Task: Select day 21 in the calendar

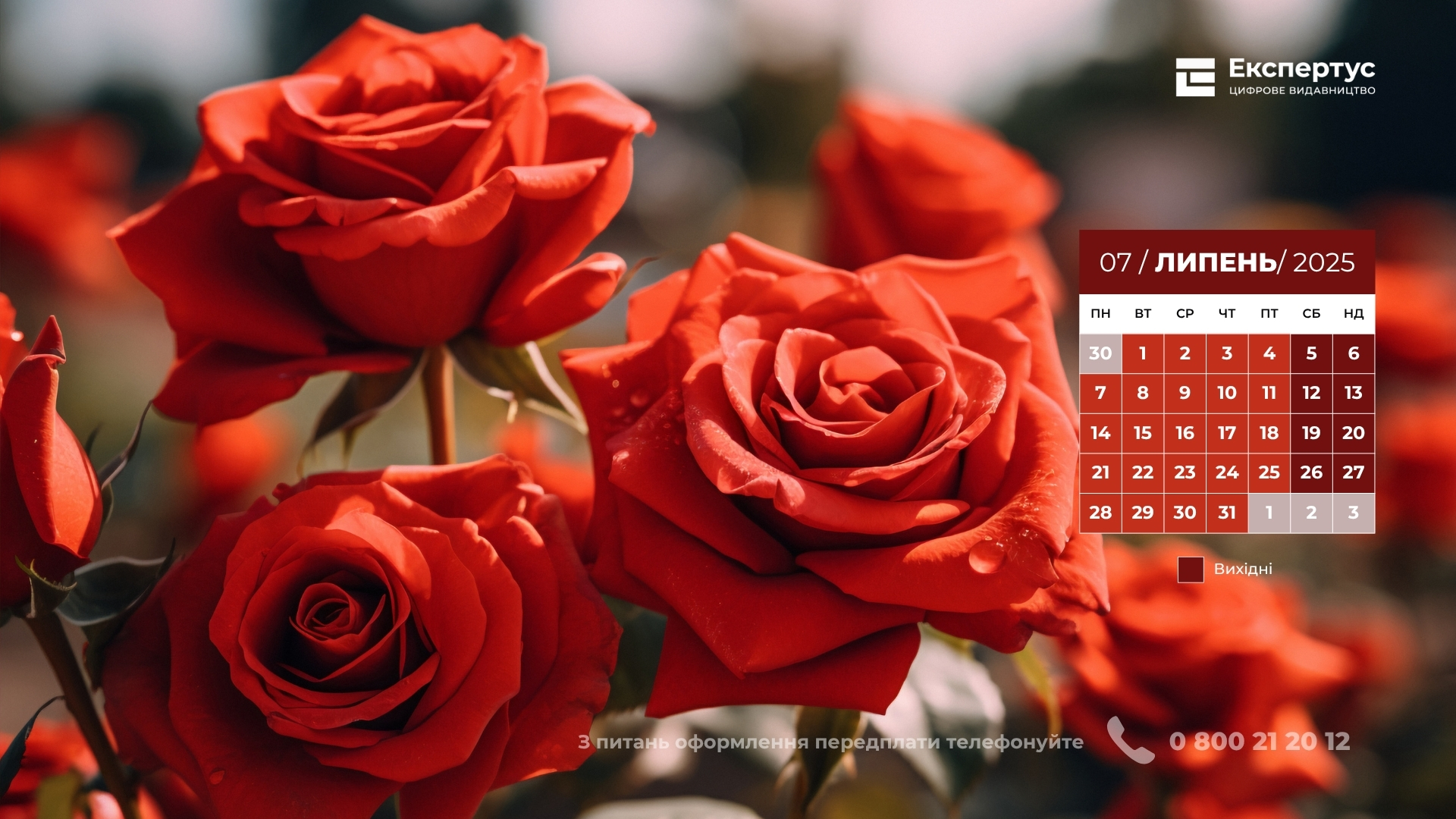Action: 1100,472
